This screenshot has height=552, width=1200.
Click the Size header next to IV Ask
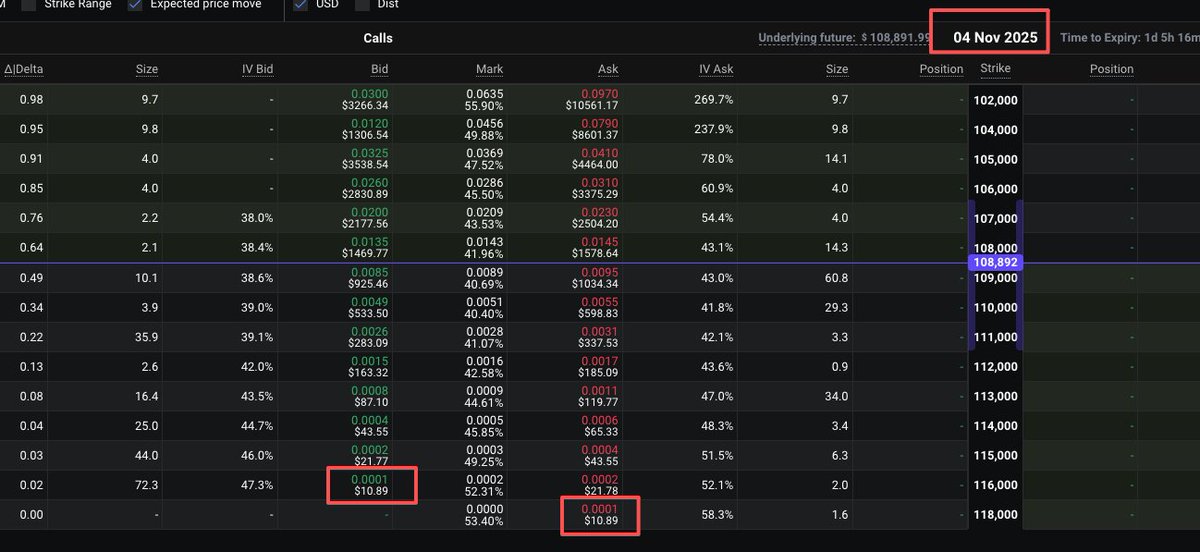click(837, 69)
